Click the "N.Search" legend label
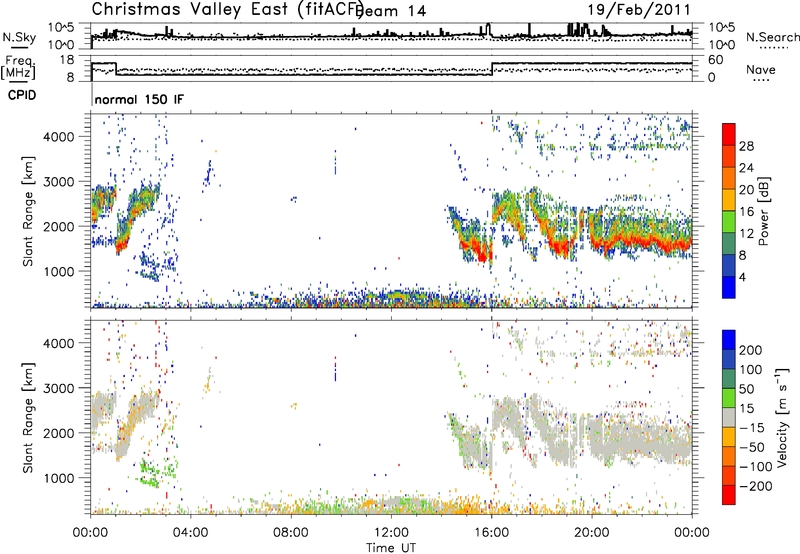Viewport: 800px width, 554px height. [773, 37]
